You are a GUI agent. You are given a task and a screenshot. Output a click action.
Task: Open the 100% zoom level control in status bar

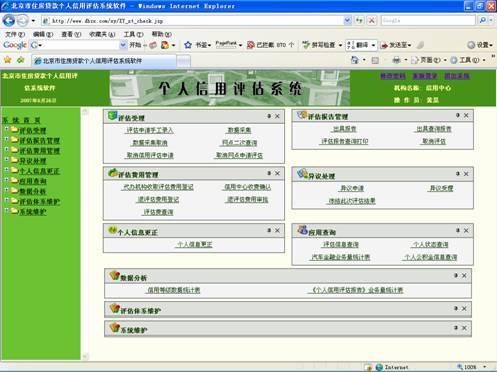(472, 367)
